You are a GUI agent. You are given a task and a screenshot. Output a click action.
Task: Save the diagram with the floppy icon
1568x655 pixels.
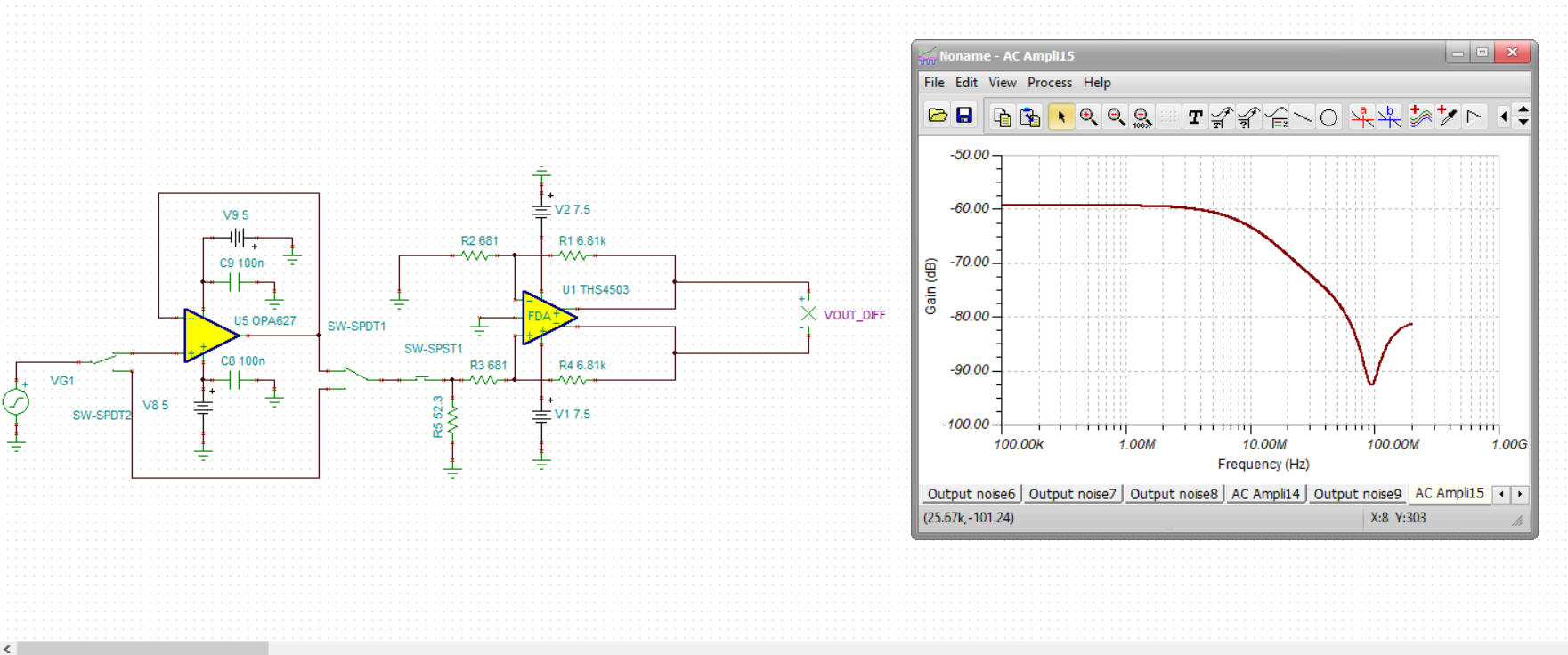click(x=963, y=116)
